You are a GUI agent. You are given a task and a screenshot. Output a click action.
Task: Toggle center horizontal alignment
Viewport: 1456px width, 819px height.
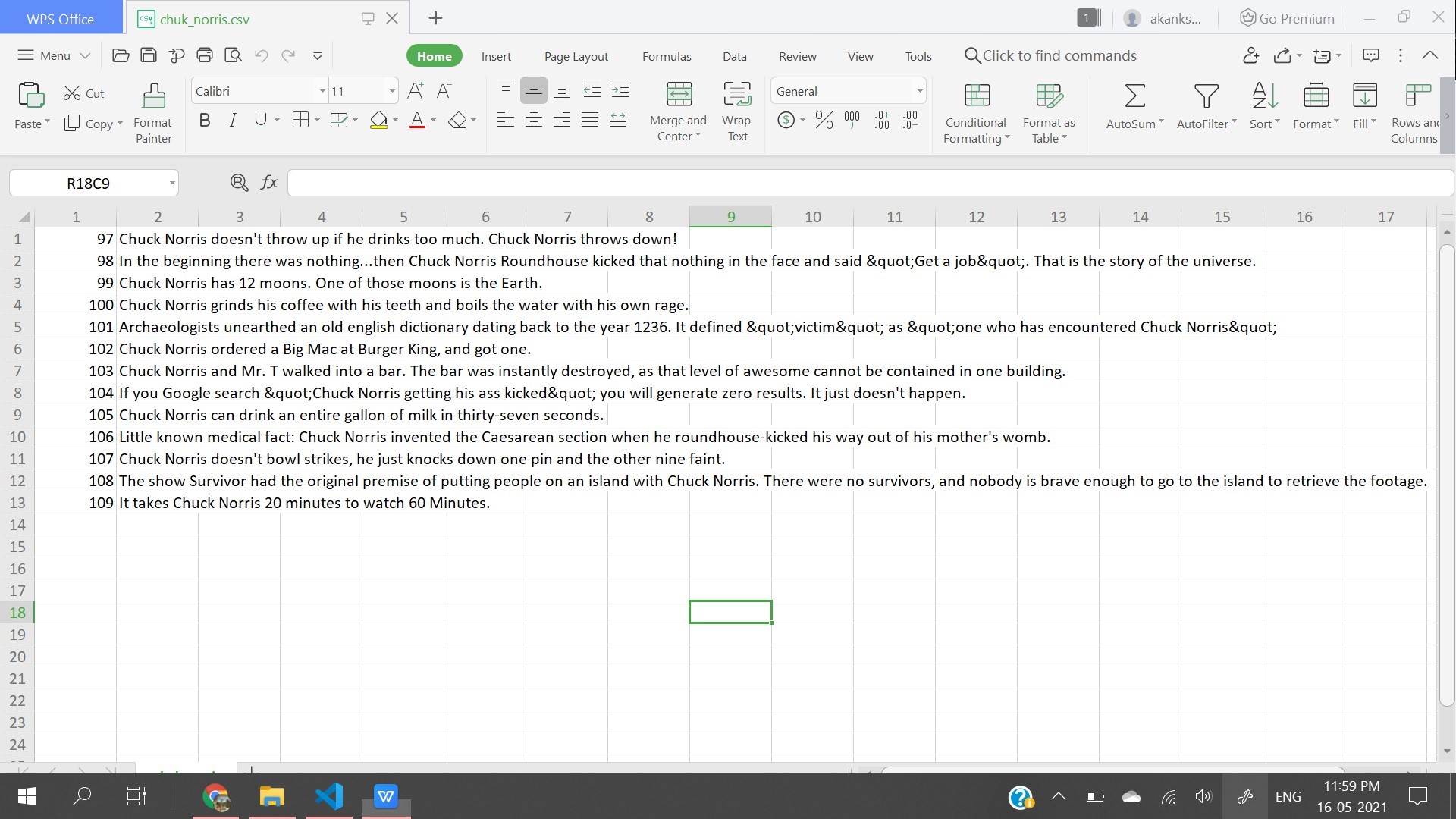pos(534,120)
